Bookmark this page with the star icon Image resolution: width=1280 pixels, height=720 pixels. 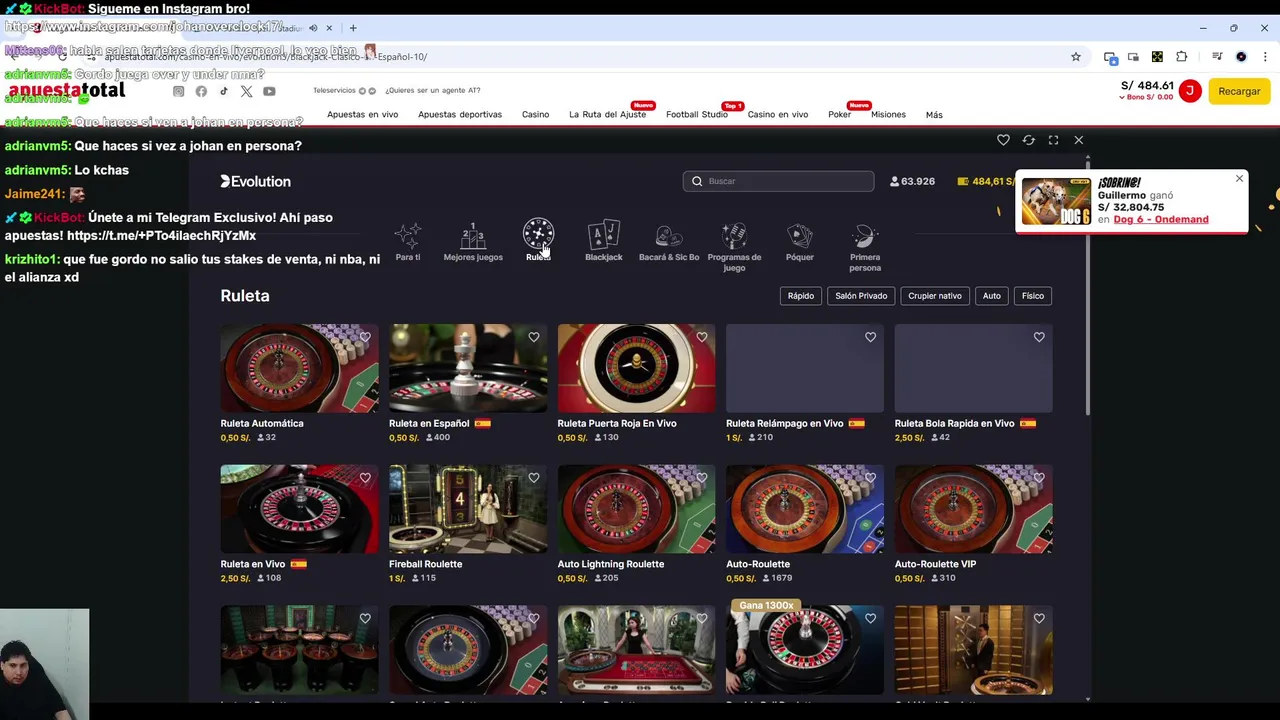point(1076,57)
